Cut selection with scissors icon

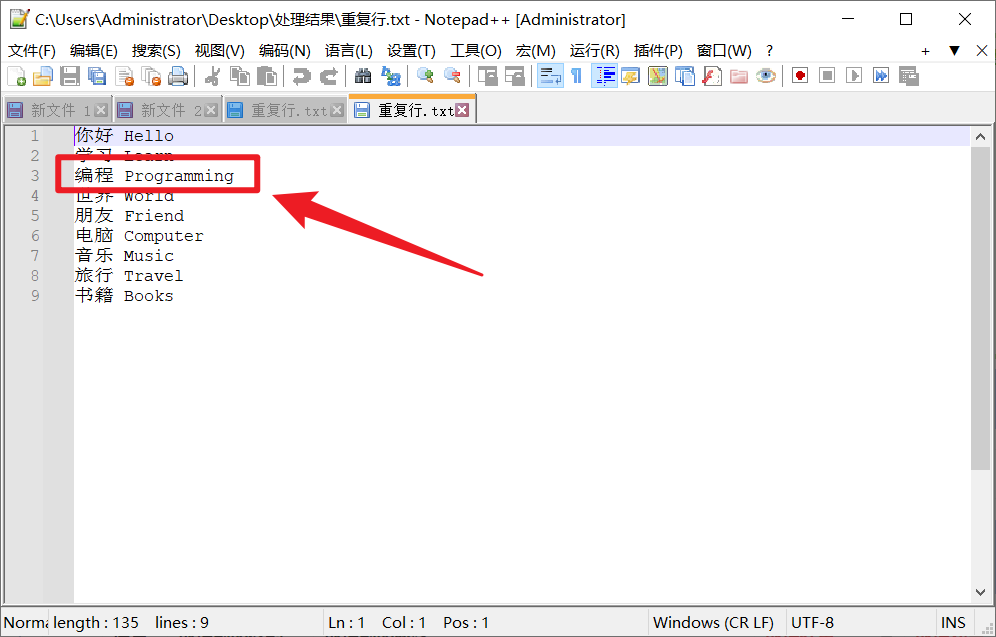[212, 76]
